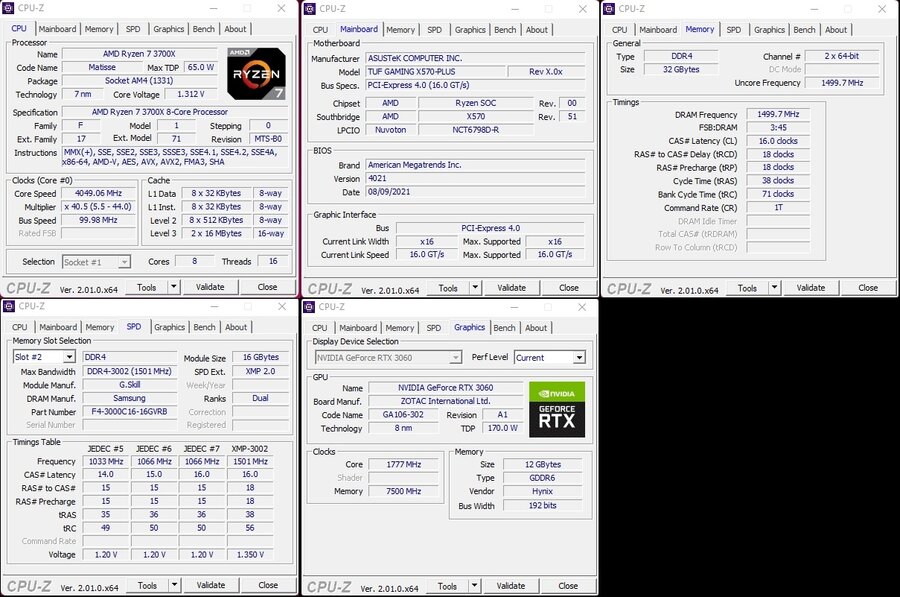Open the Socket #1 selection dropdown
Image resolution: width=900 pixels, height=597 pixels.
coord(96,262)
